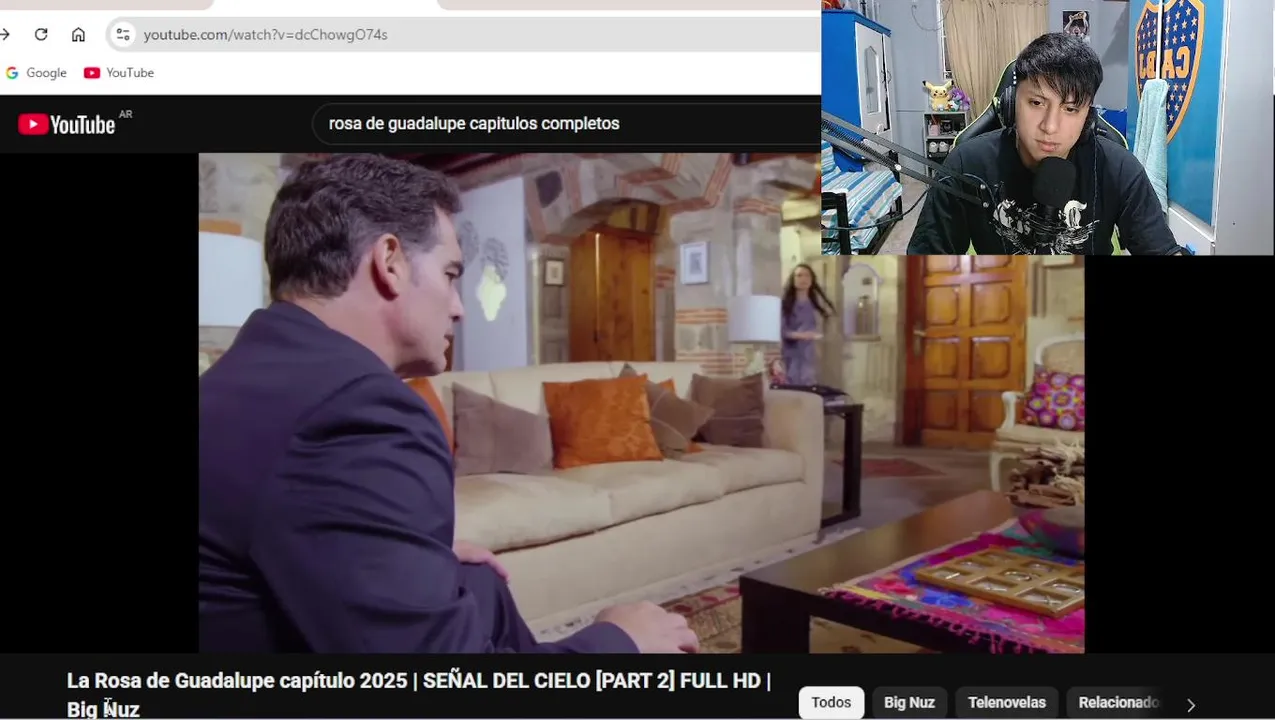This screenshot has width=1275, height=720.
Task: Select the Todos filter chip
Action: [x=831, y=702]
